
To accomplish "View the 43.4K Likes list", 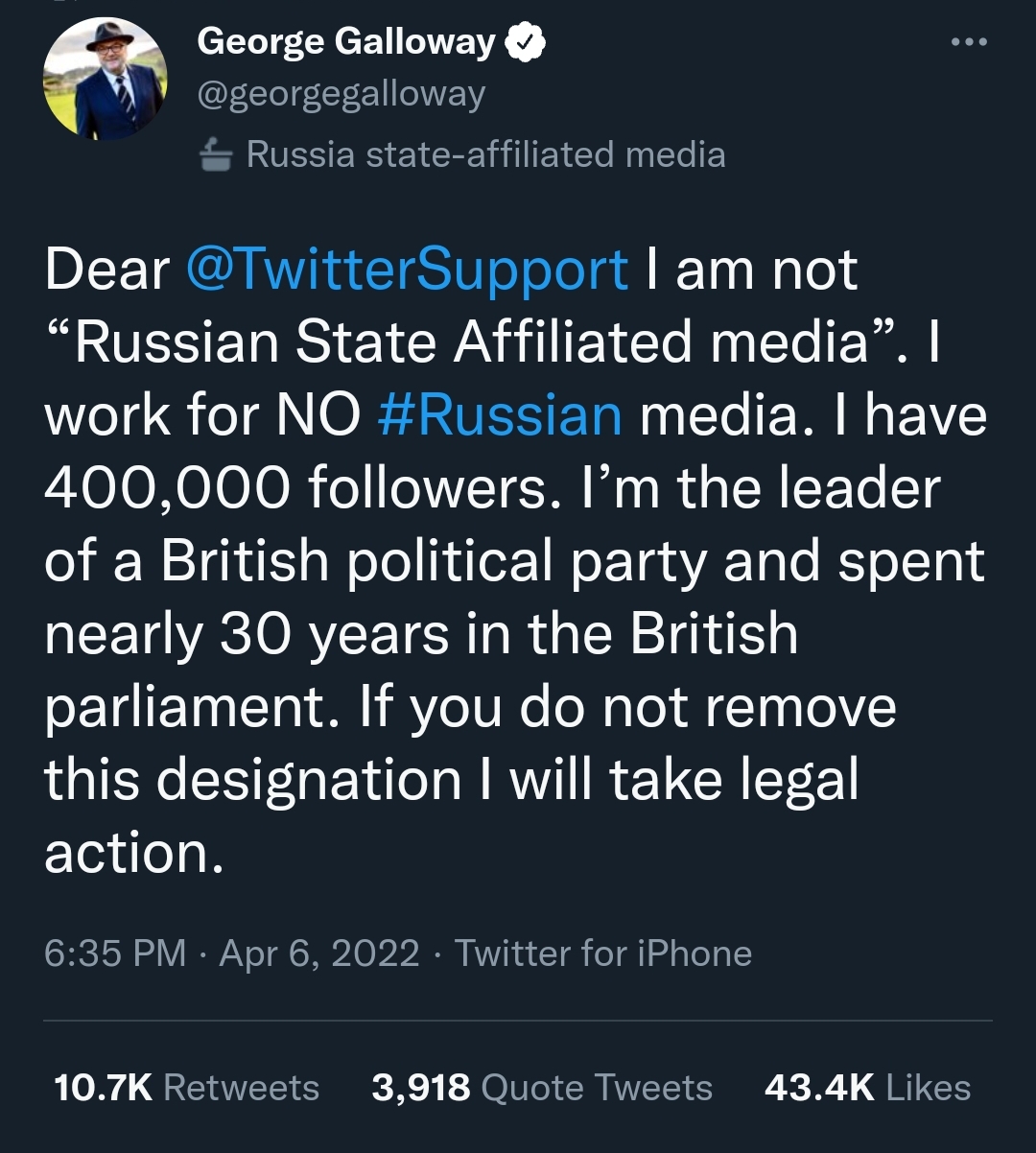I will [867, 1088].
